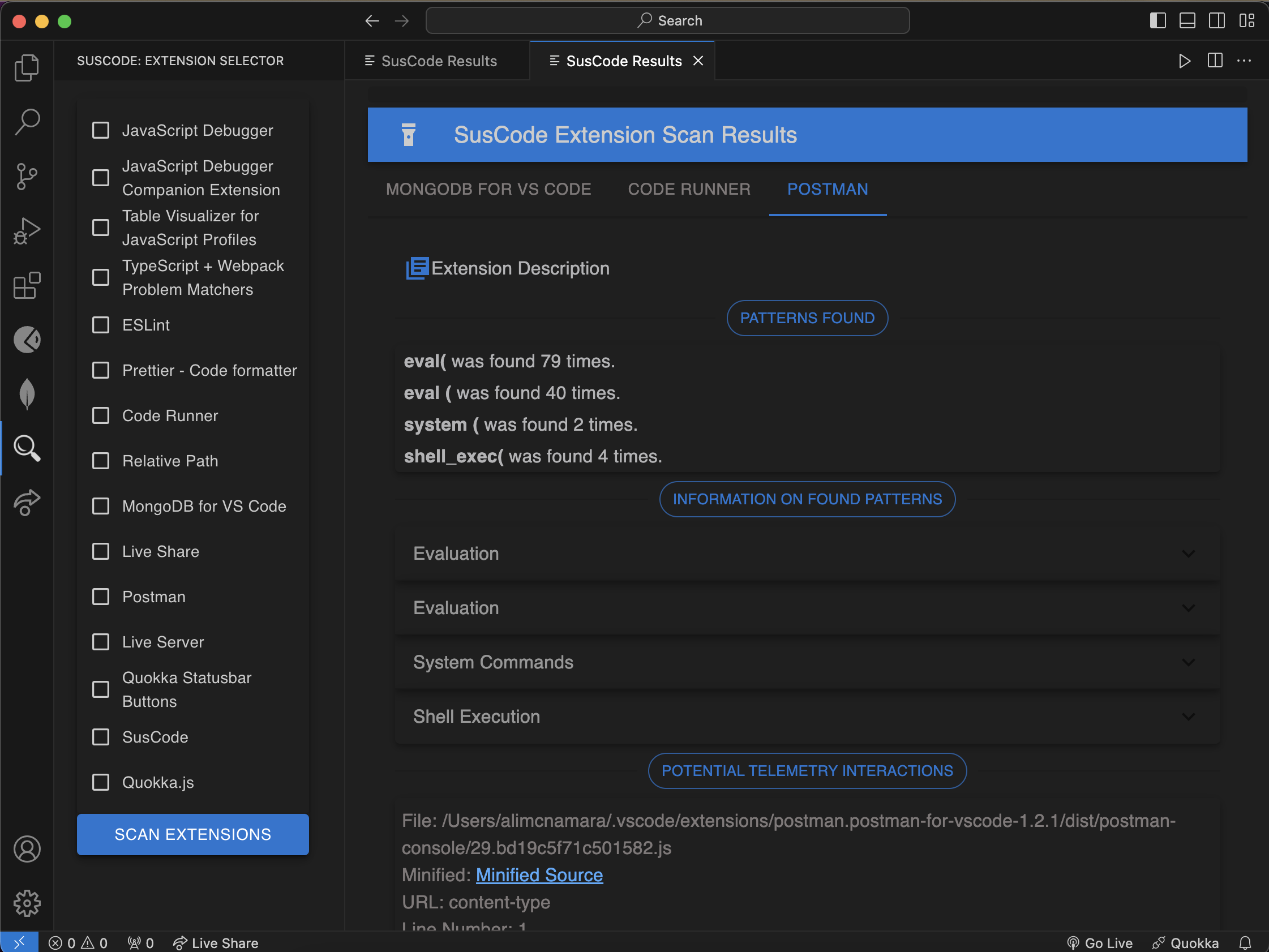Check the Relative Path checkbox
The height and width of the screenshot is (952, 1269).
coord(101,461)
